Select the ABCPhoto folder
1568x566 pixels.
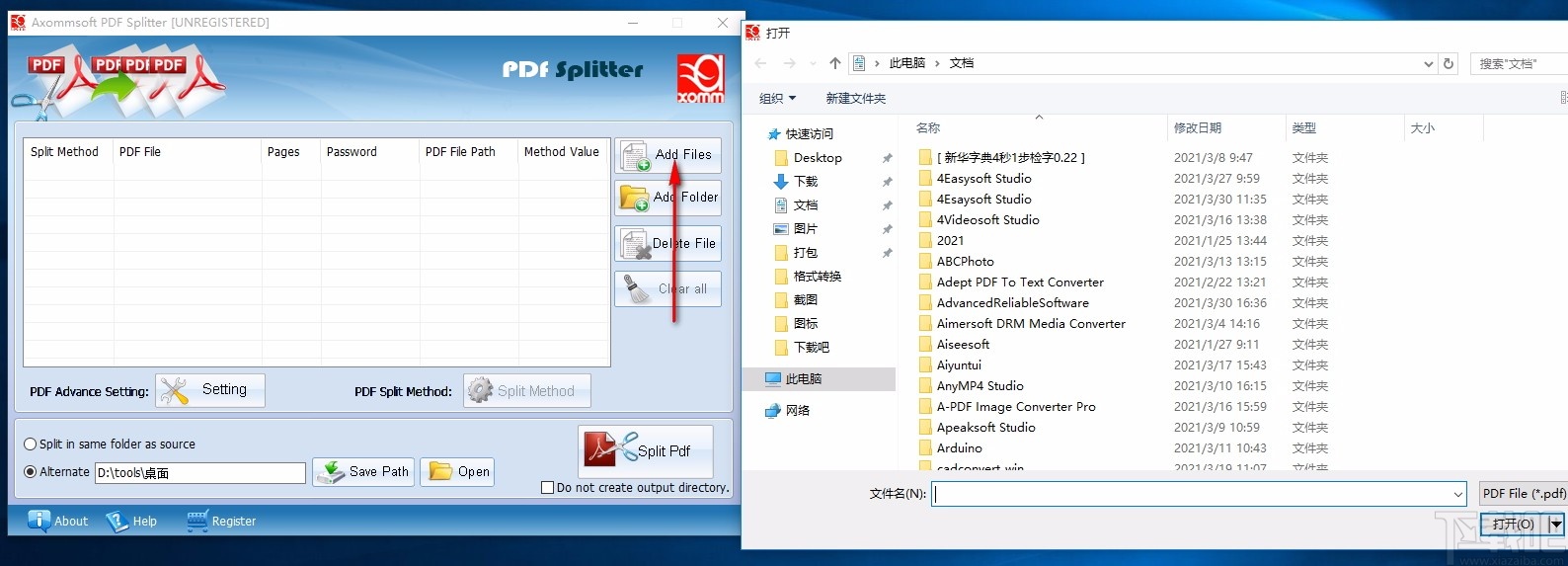click(x=965, y=262)
